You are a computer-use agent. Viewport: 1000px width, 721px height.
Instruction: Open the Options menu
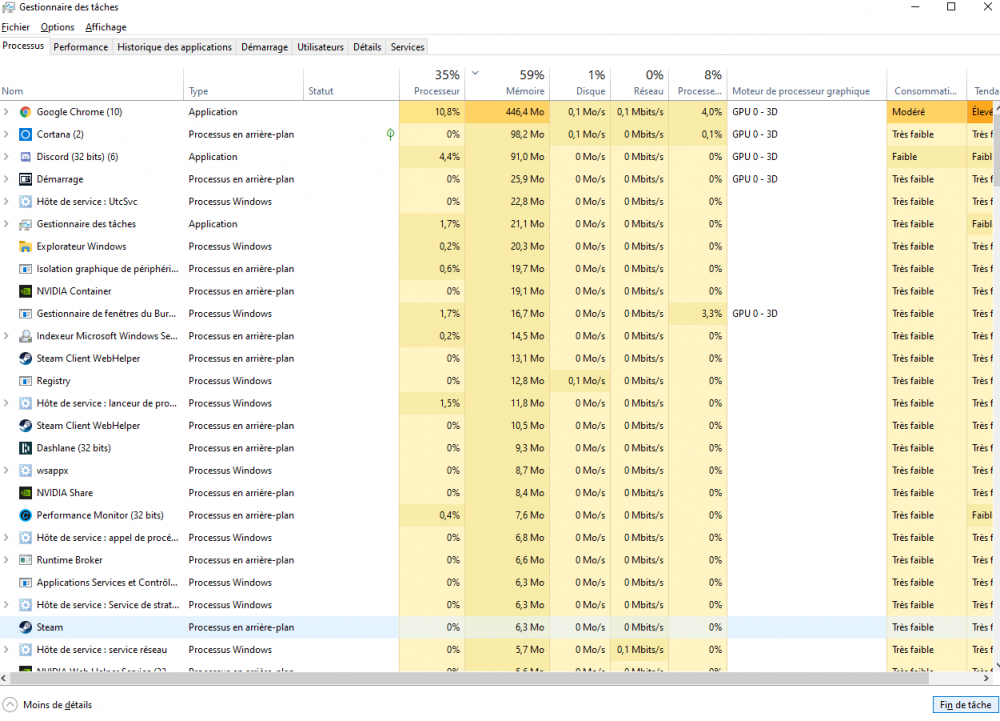pos(57,27)
